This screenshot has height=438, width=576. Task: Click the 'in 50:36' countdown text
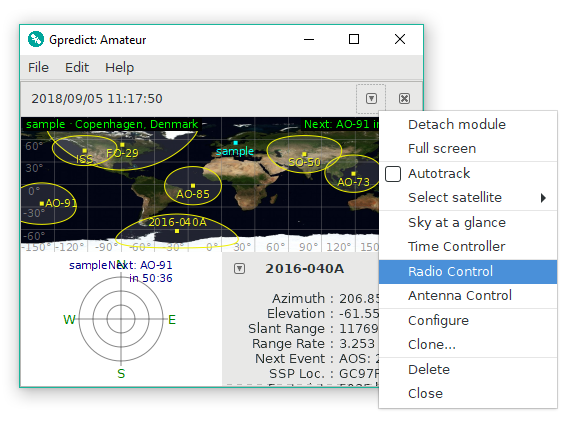coord(151,279)
